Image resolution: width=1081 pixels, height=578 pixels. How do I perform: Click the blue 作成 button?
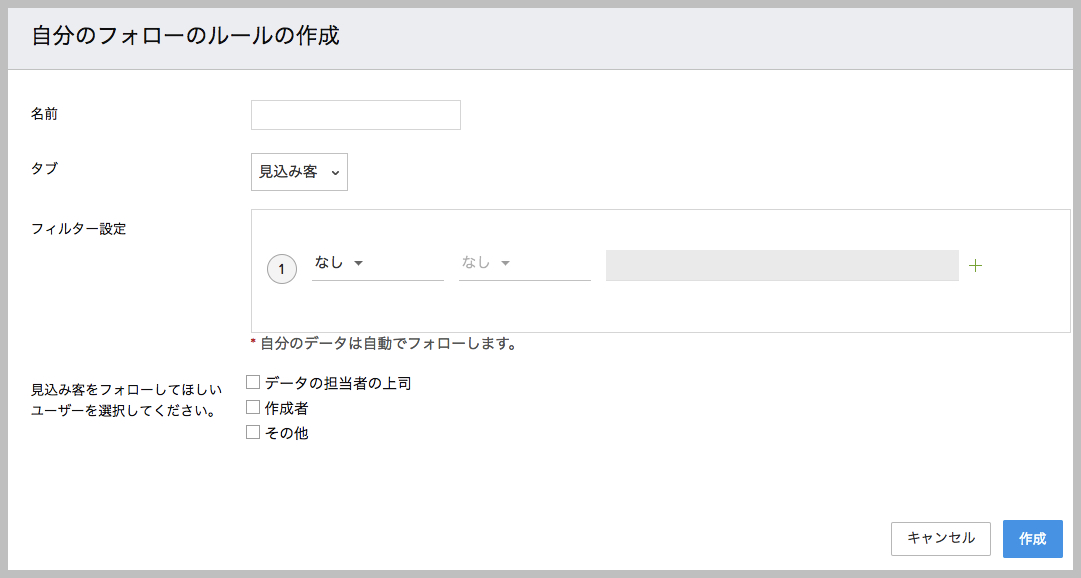[x=1032, y=539]
